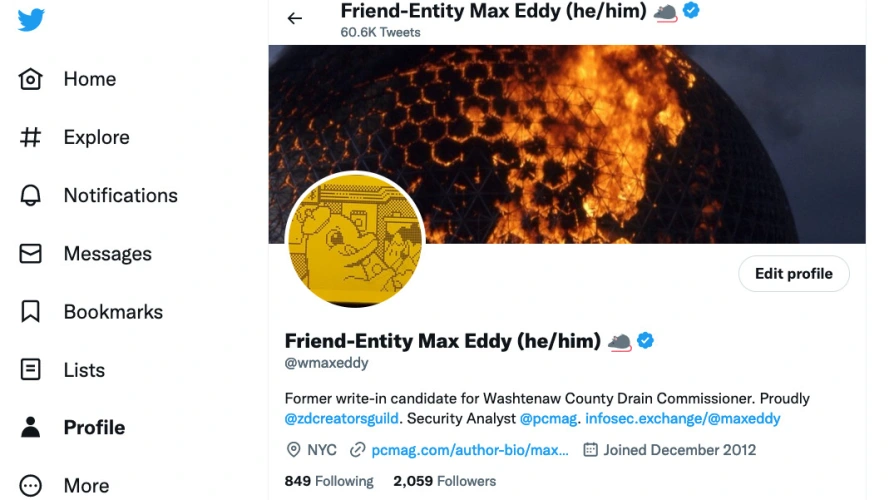Go to Home via house icon
The height and width of the screenshot is (500, 889).
point(31,79)
